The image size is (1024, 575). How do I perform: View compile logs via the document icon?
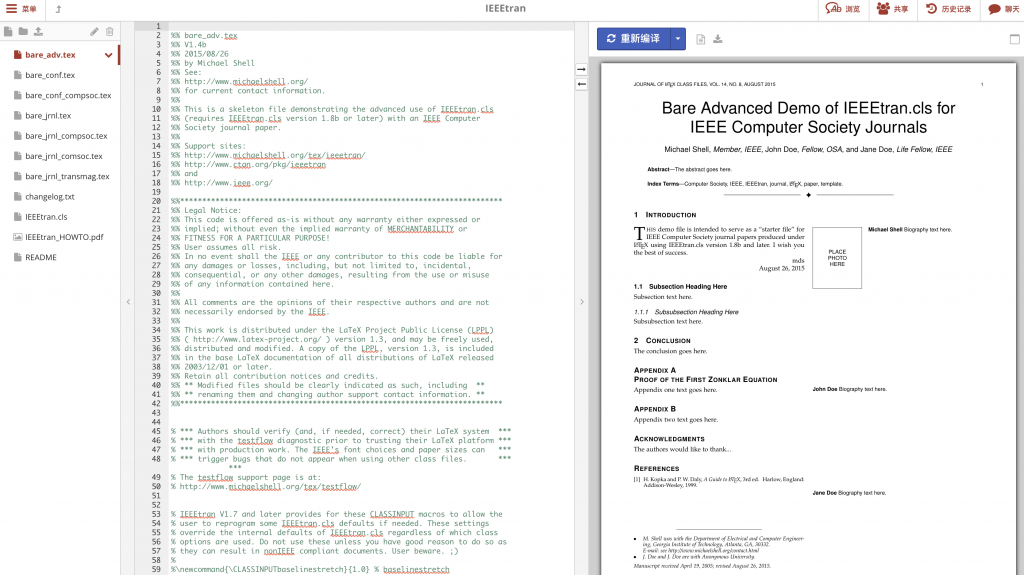coord(701,39)
